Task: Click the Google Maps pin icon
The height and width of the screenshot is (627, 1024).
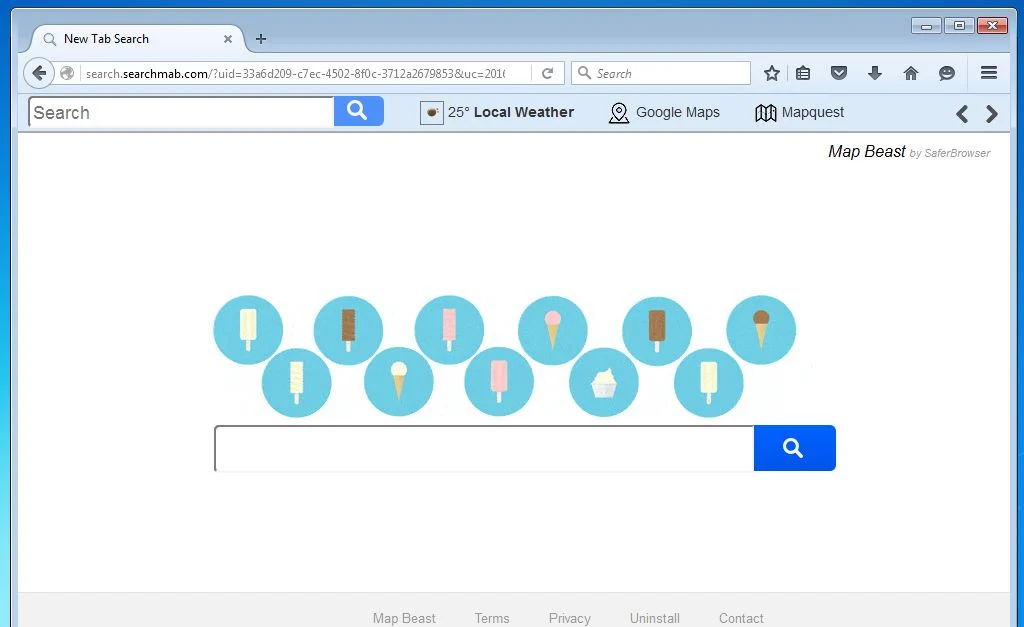Action: click(618, 113)
